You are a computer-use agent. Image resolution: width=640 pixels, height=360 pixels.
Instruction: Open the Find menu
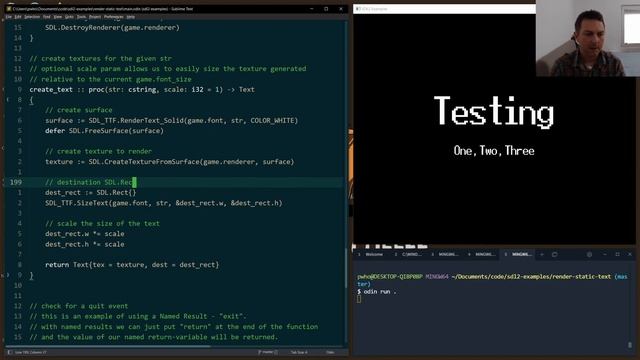[47, 17]
